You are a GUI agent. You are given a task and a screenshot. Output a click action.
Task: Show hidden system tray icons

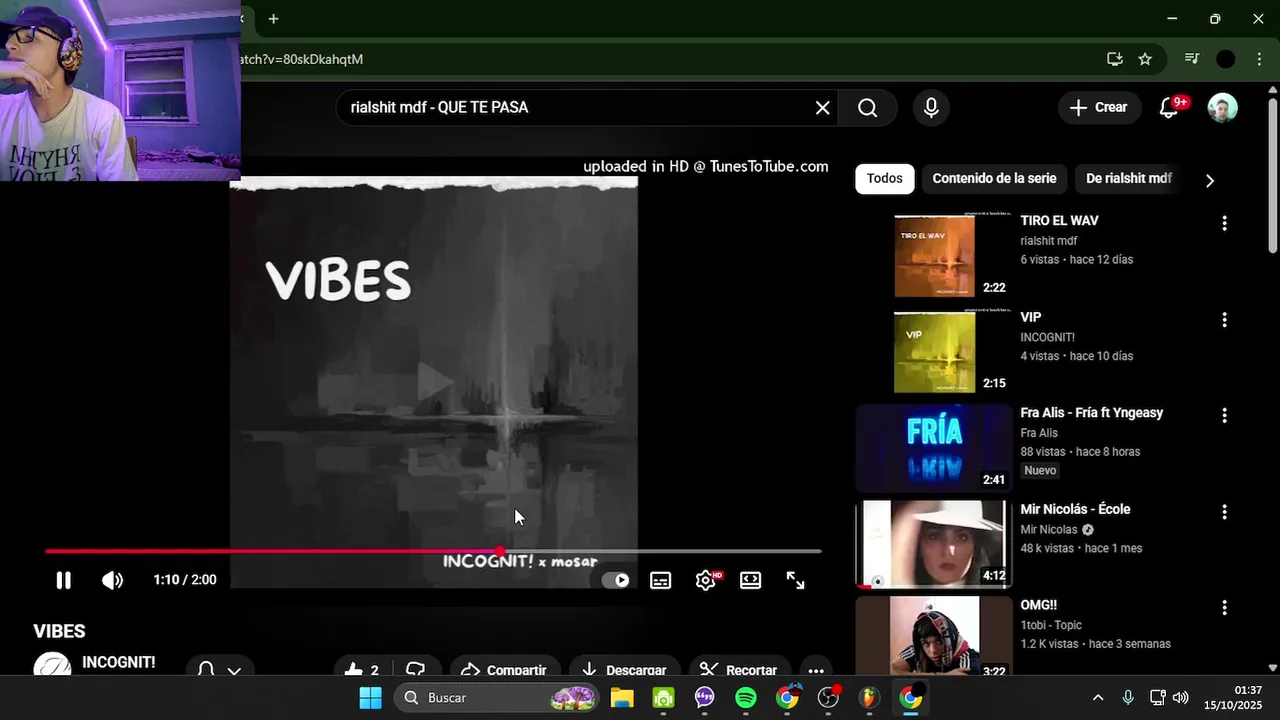tap(1098, 698)
